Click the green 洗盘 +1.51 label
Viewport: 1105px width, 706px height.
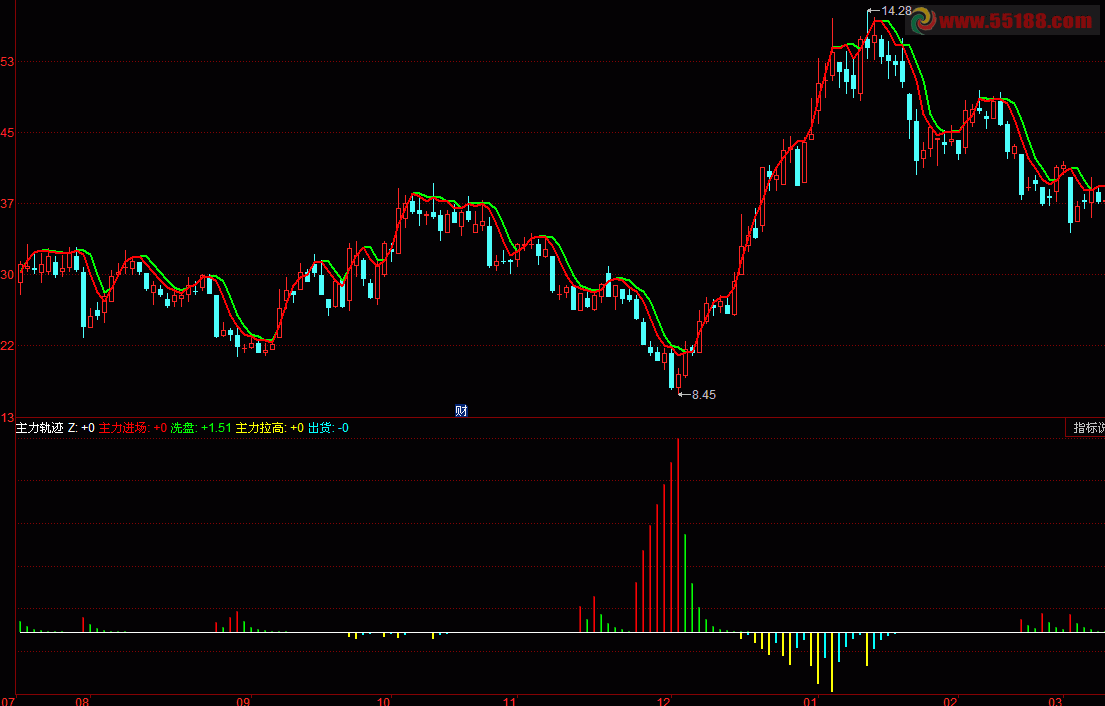click(201, 428)
